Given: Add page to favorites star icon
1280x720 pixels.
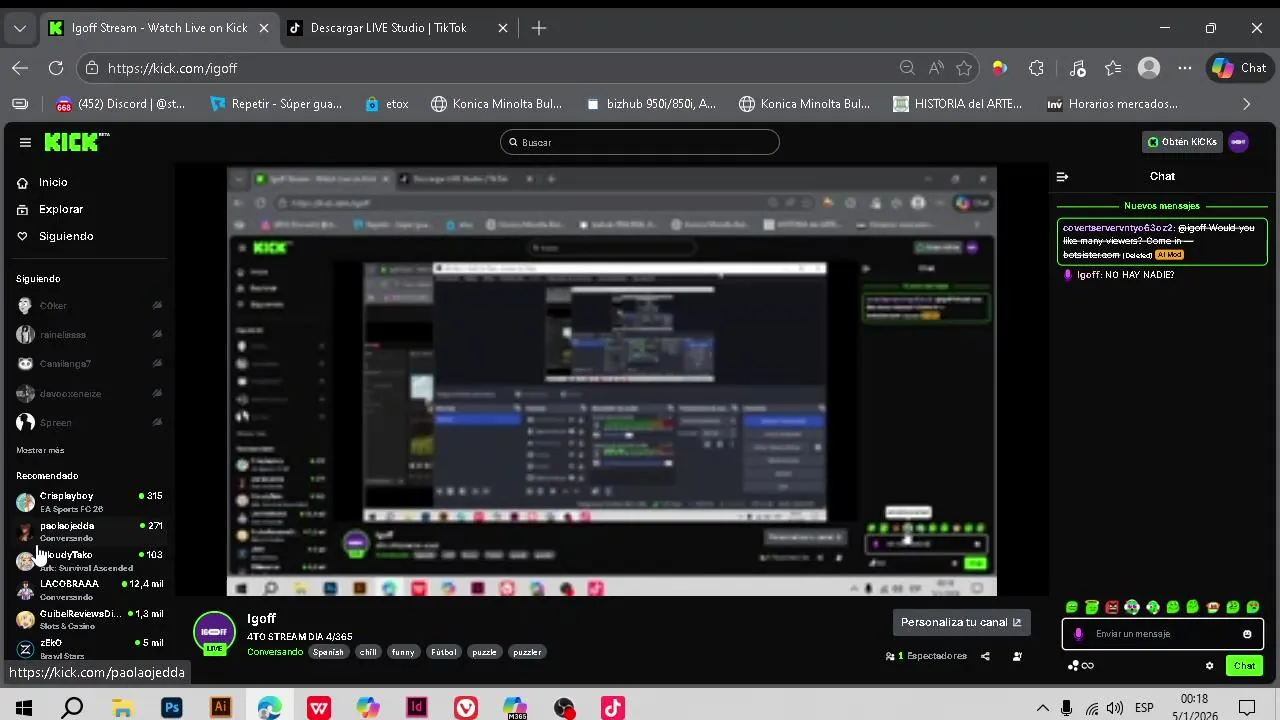Looking at the screenshot, I should pos(964,68).
